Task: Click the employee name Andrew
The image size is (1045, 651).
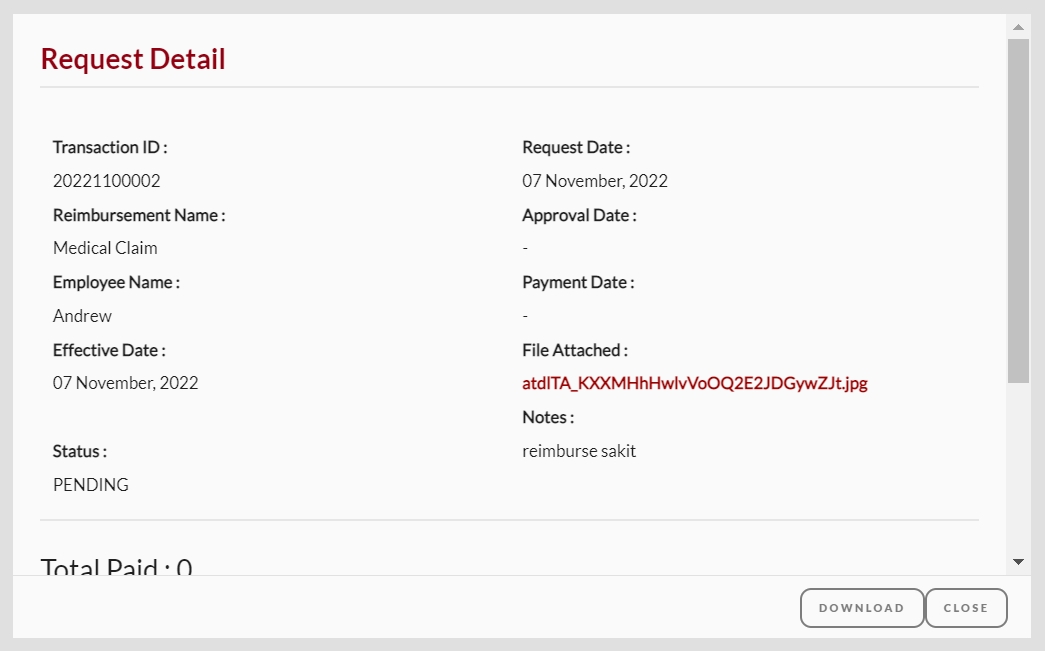Action: point(82,316)
